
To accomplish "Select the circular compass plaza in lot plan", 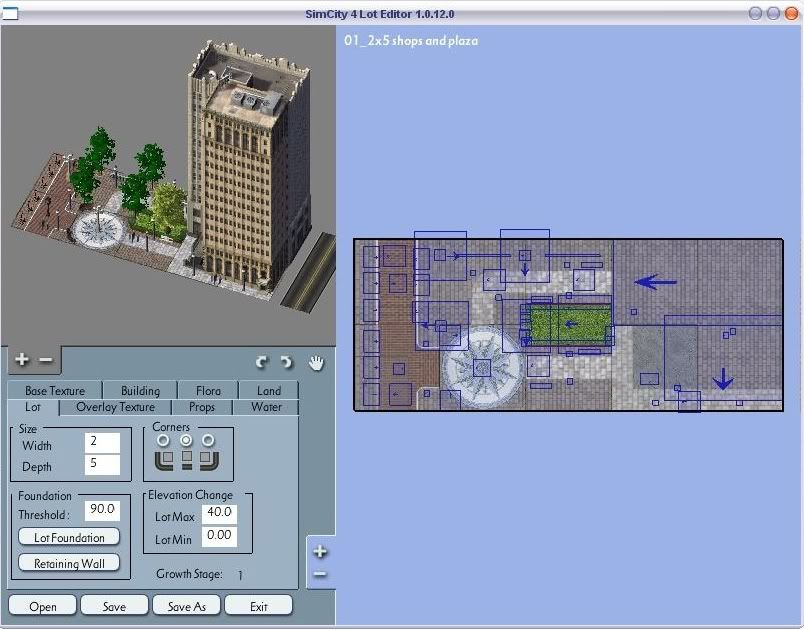I will pos(482,368).
